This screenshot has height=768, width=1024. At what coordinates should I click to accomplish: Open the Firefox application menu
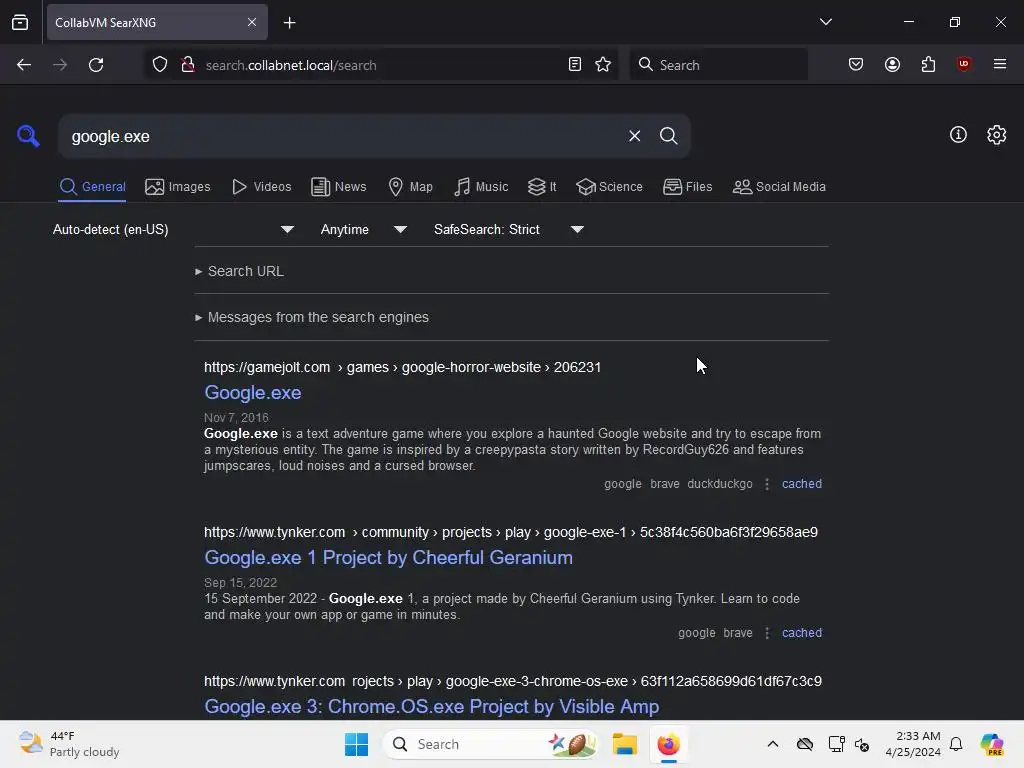click(x=999, y=64)
